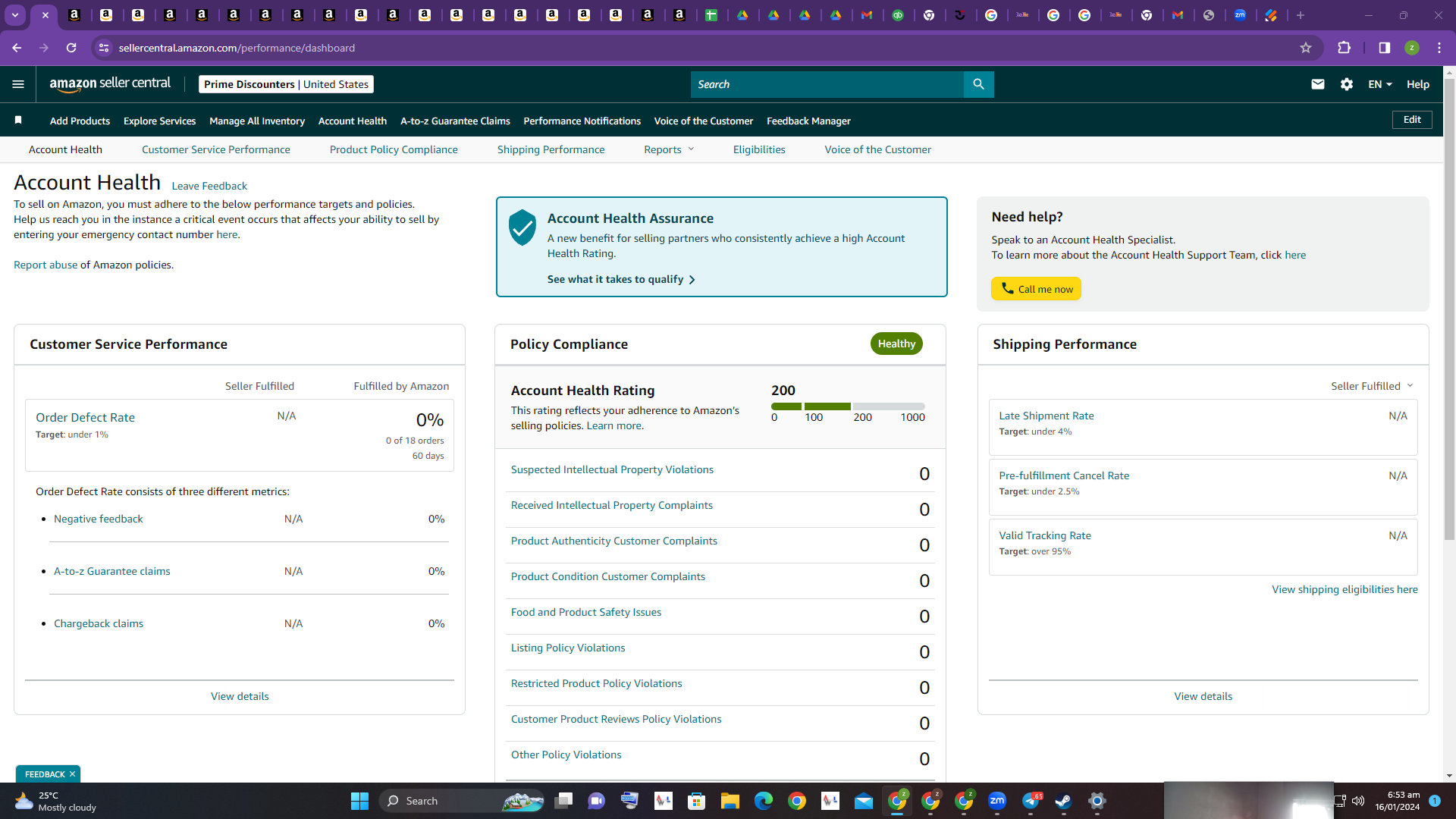Click View shipping eligibilities here link
The image size is (1456, 819).
pos(1345,589)
